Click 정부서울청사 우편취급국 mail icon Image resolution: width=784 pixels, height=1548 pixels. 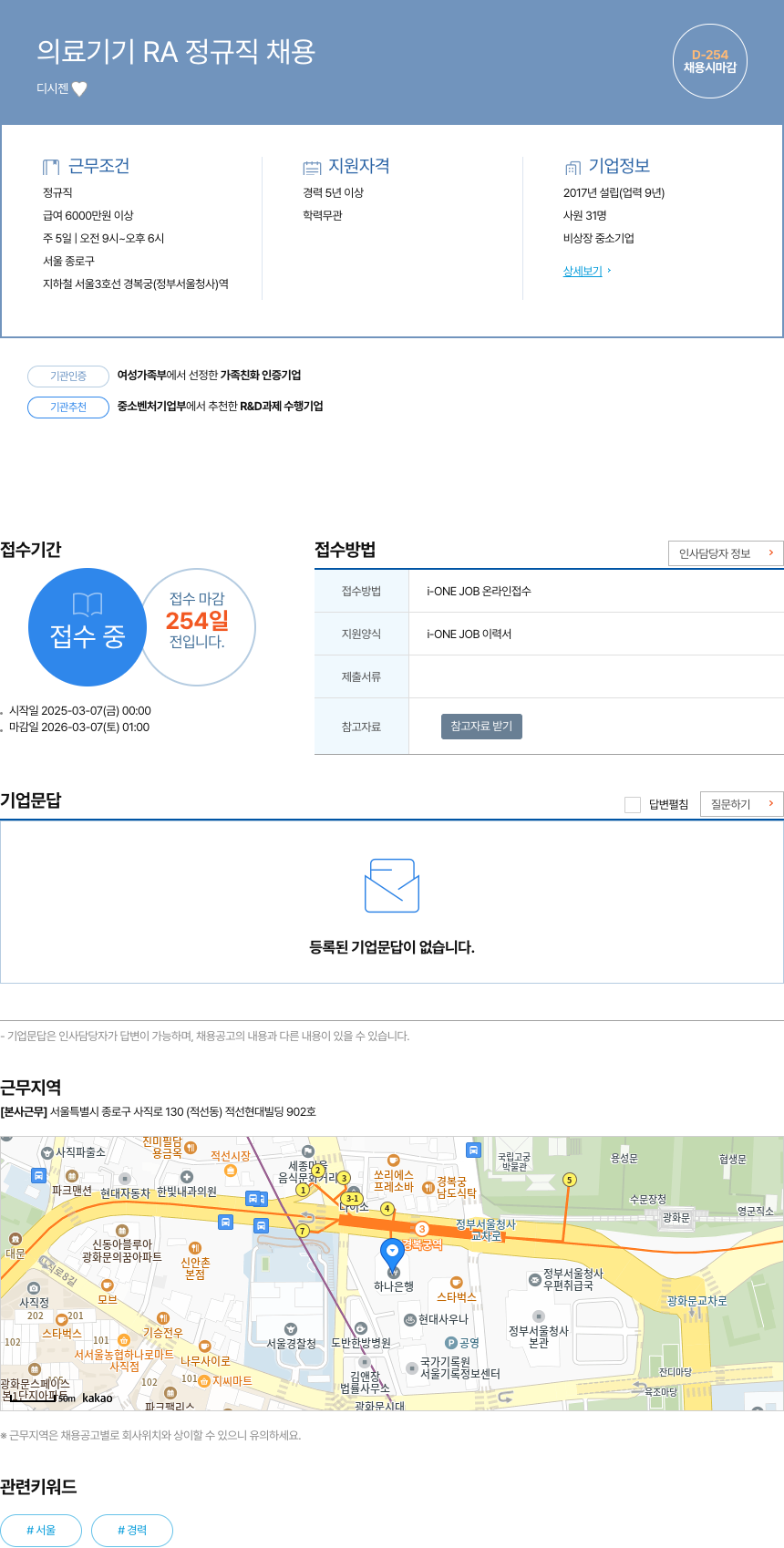click(x=534, y=1280)
